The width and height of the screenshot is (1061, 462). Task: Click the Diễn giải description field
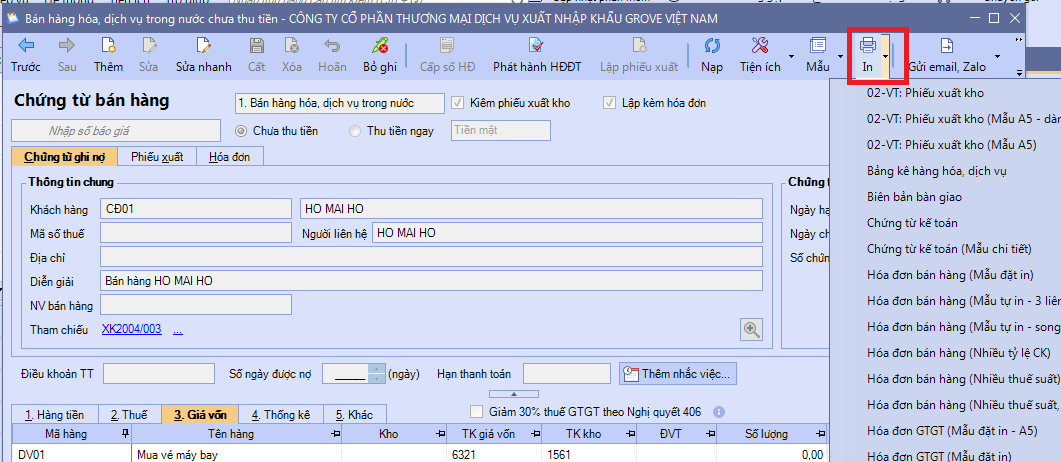(x=432, y=281)
